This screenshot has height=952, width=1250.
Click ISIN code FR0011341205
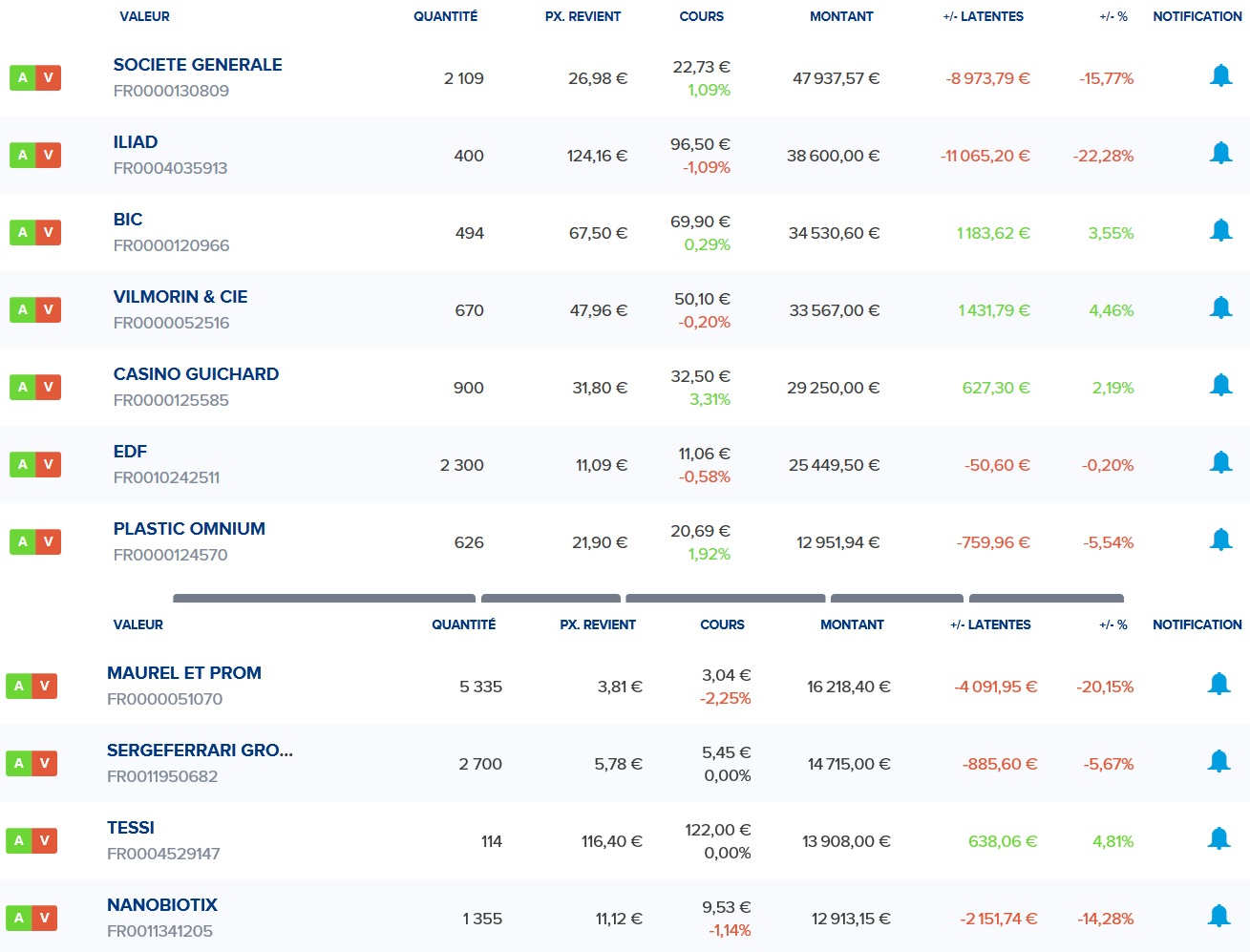159,931
